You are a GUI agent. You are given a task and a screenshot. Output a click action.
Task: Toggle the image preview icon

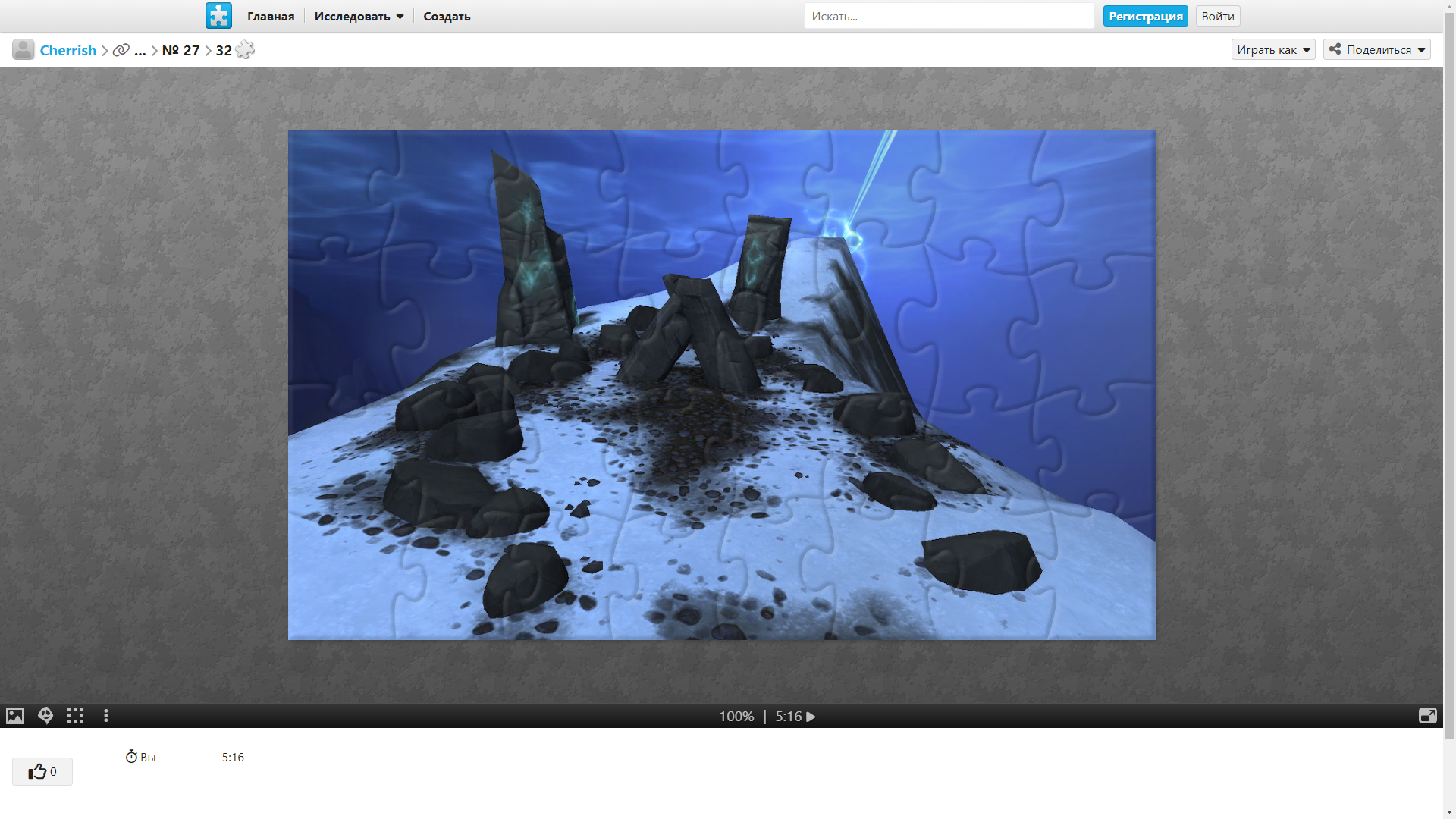[x=15, y=716]
